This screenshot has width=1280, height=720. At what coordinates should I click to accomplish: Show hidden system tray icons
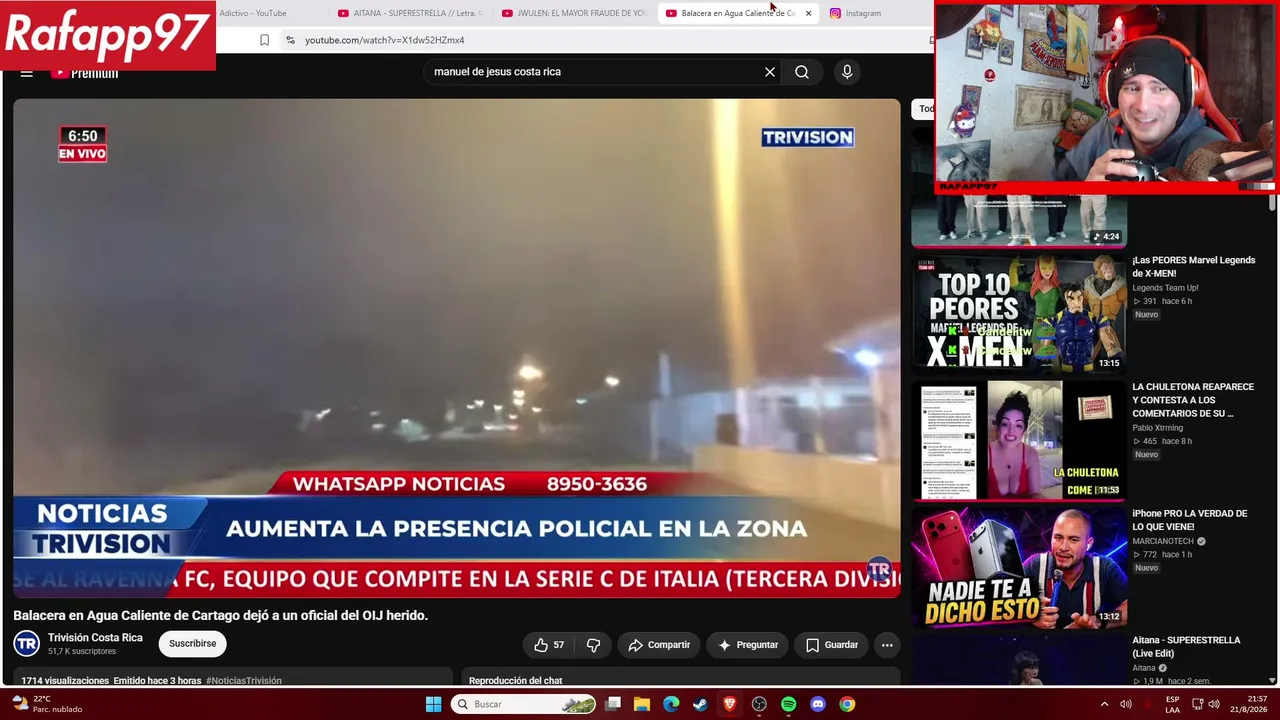click(x=1104, y=704)
